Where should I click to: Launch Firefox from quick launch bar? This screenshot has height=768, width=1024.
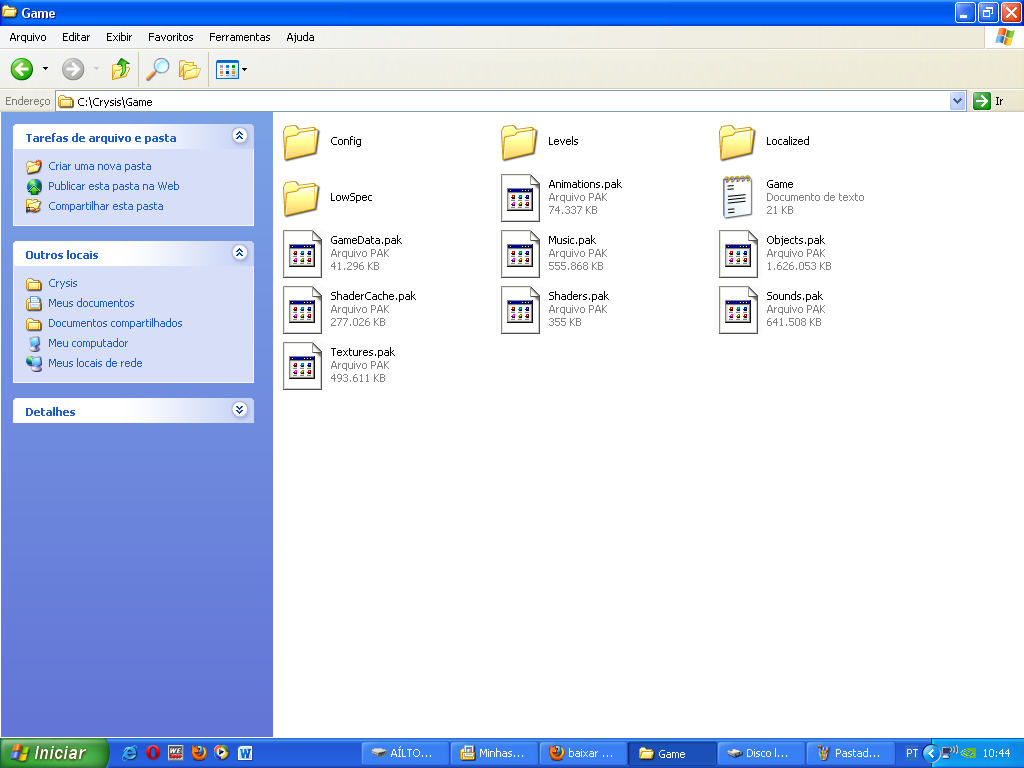coord(199,753)
